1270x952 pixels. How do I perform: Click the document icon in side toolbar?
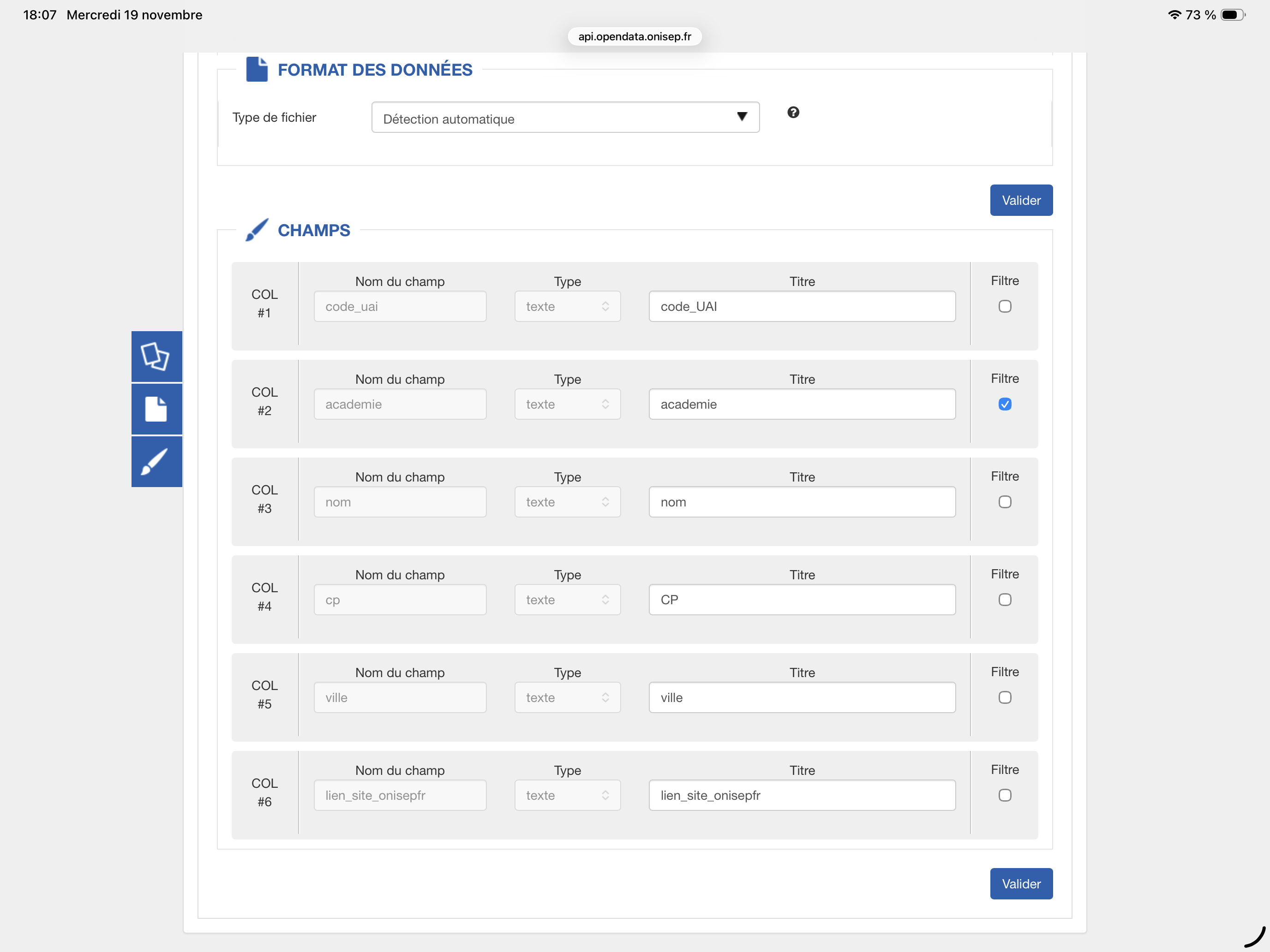point(156,409)
